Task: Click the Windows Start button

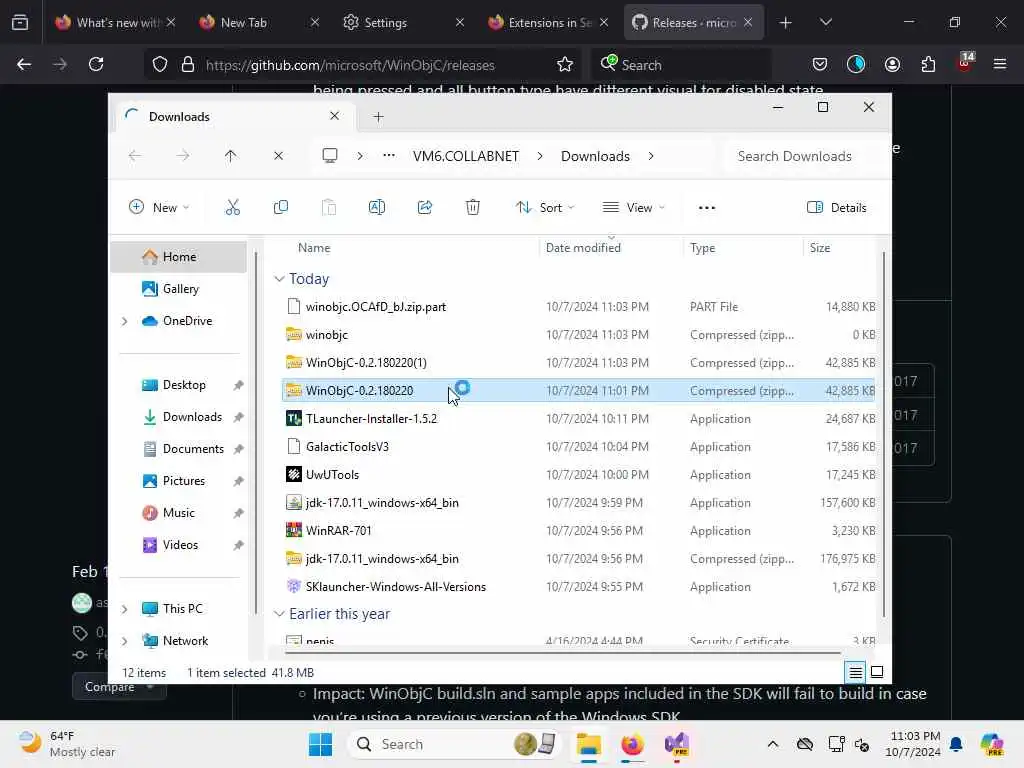Action: [320, 744]
